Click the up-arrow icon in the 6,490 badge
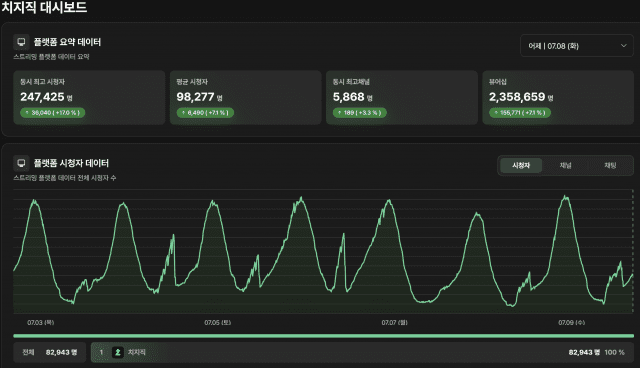640x368 pixels. point(183,113)
